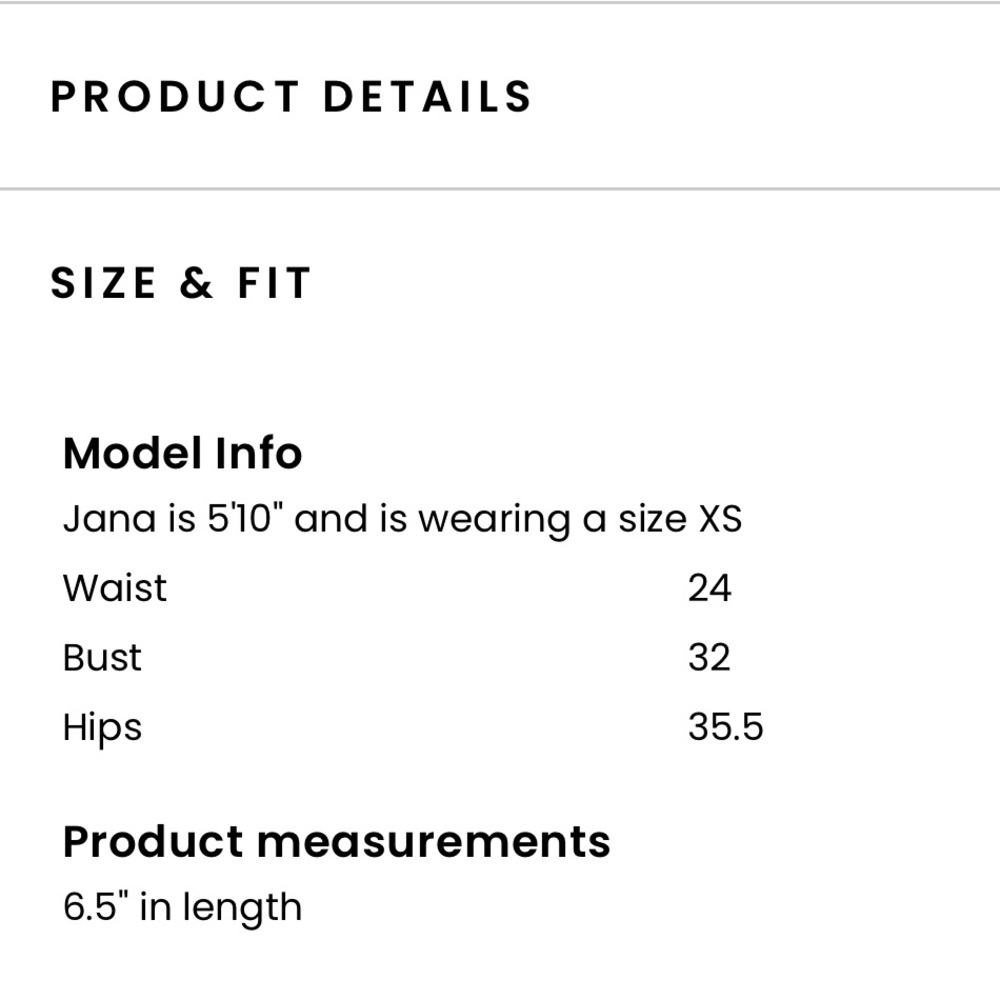Image resolution: width=1000 pixels, height=1000 pixels.
Task: Select the Waist label
Action: [114, 587]
